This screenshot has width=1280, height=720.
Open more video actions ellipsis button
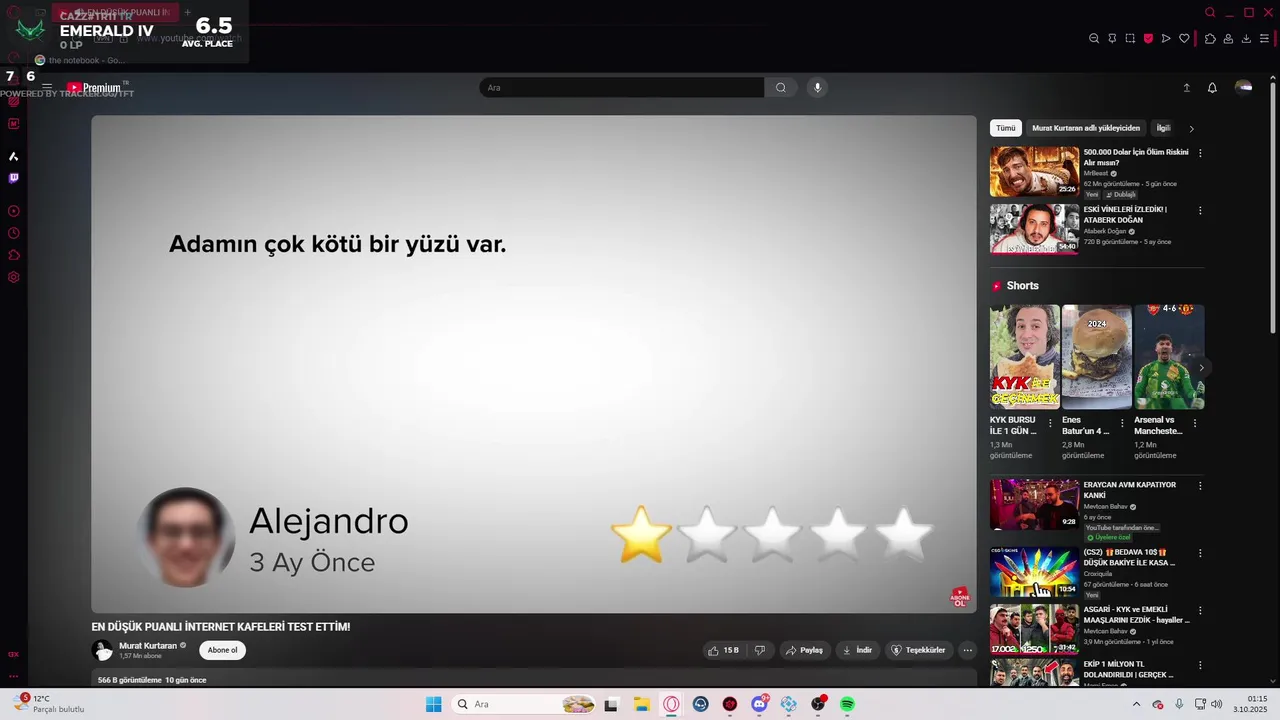tap(967, 650)
